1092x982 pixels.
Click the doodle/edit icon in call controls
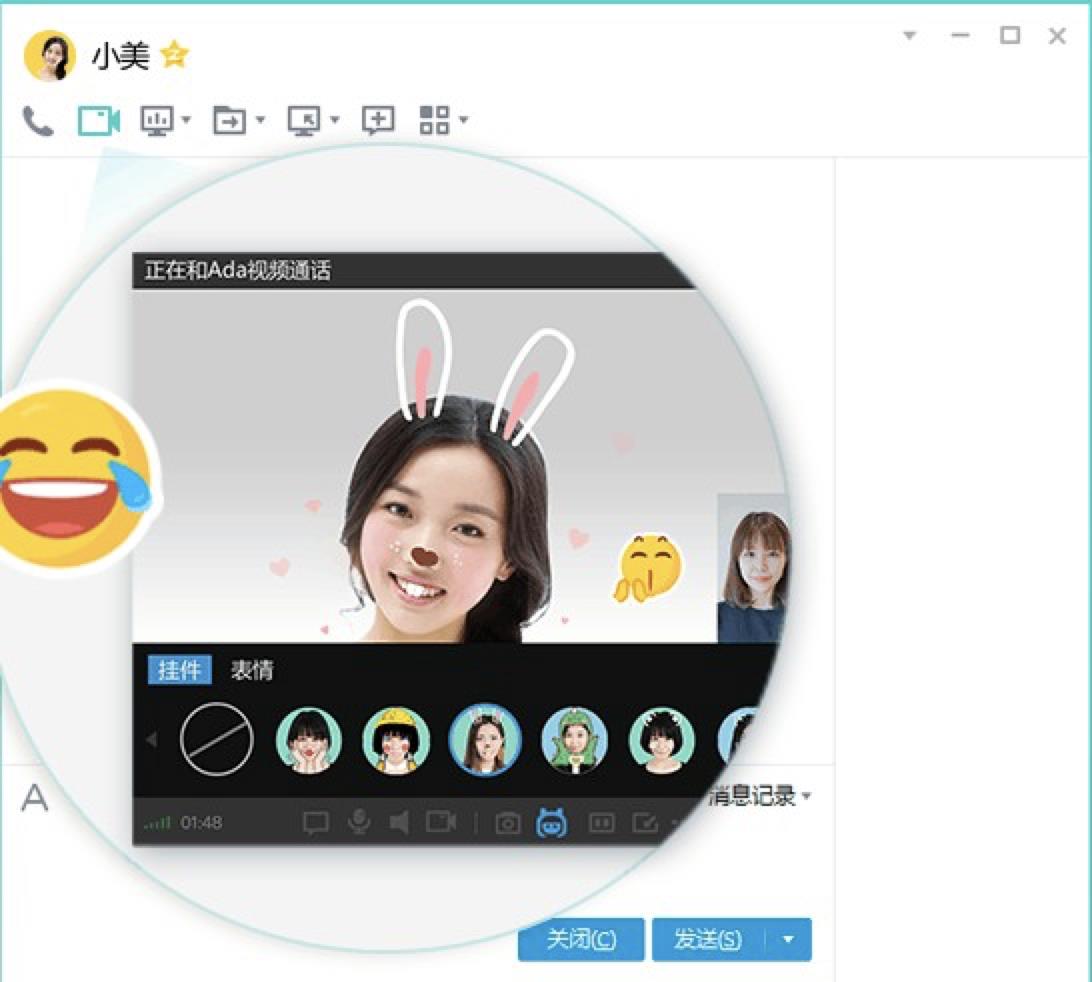coord(647,821)
